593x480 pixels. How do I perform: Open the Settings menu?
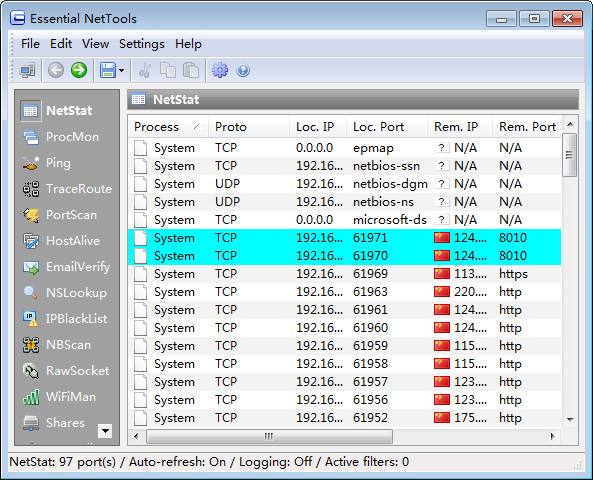142,44
